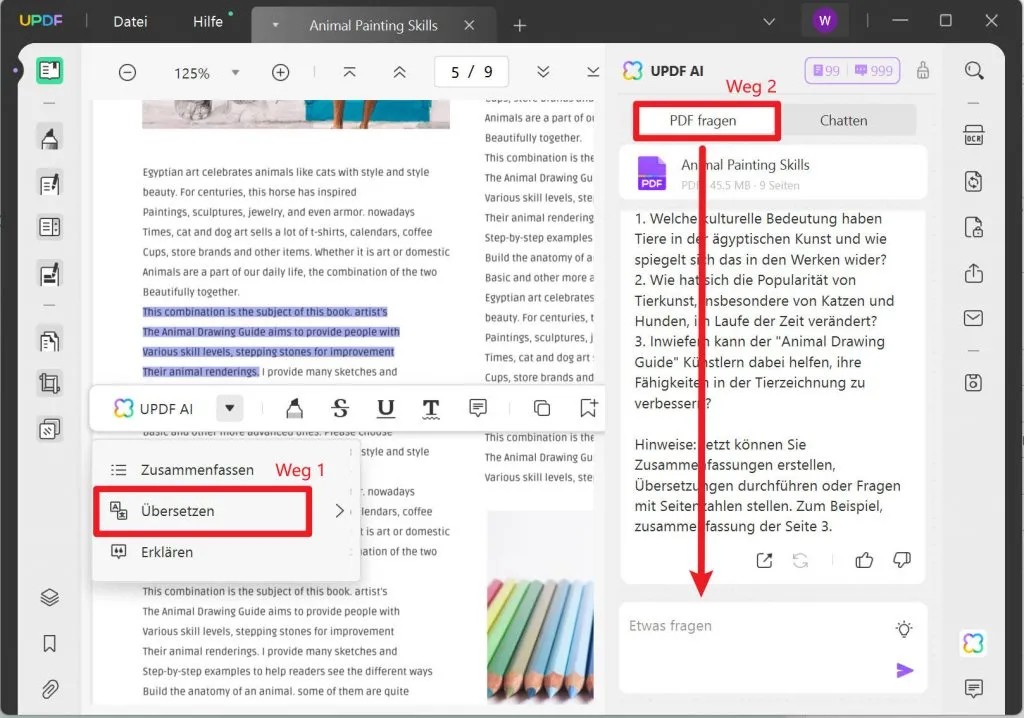Add a bookmark from the floating toolbar
Image resolution: width=1024 pixels, height=718 pixels.
[x=588, y=408]
